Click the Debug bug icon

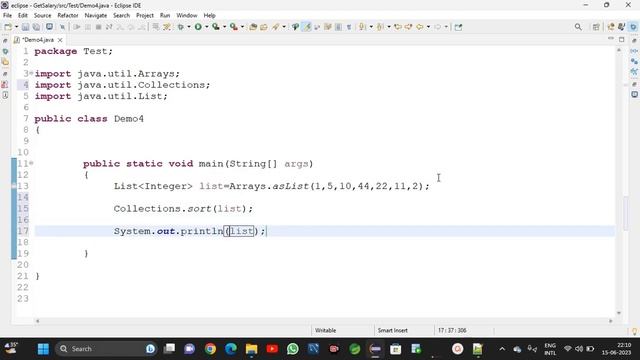click(x=180, y=27)
